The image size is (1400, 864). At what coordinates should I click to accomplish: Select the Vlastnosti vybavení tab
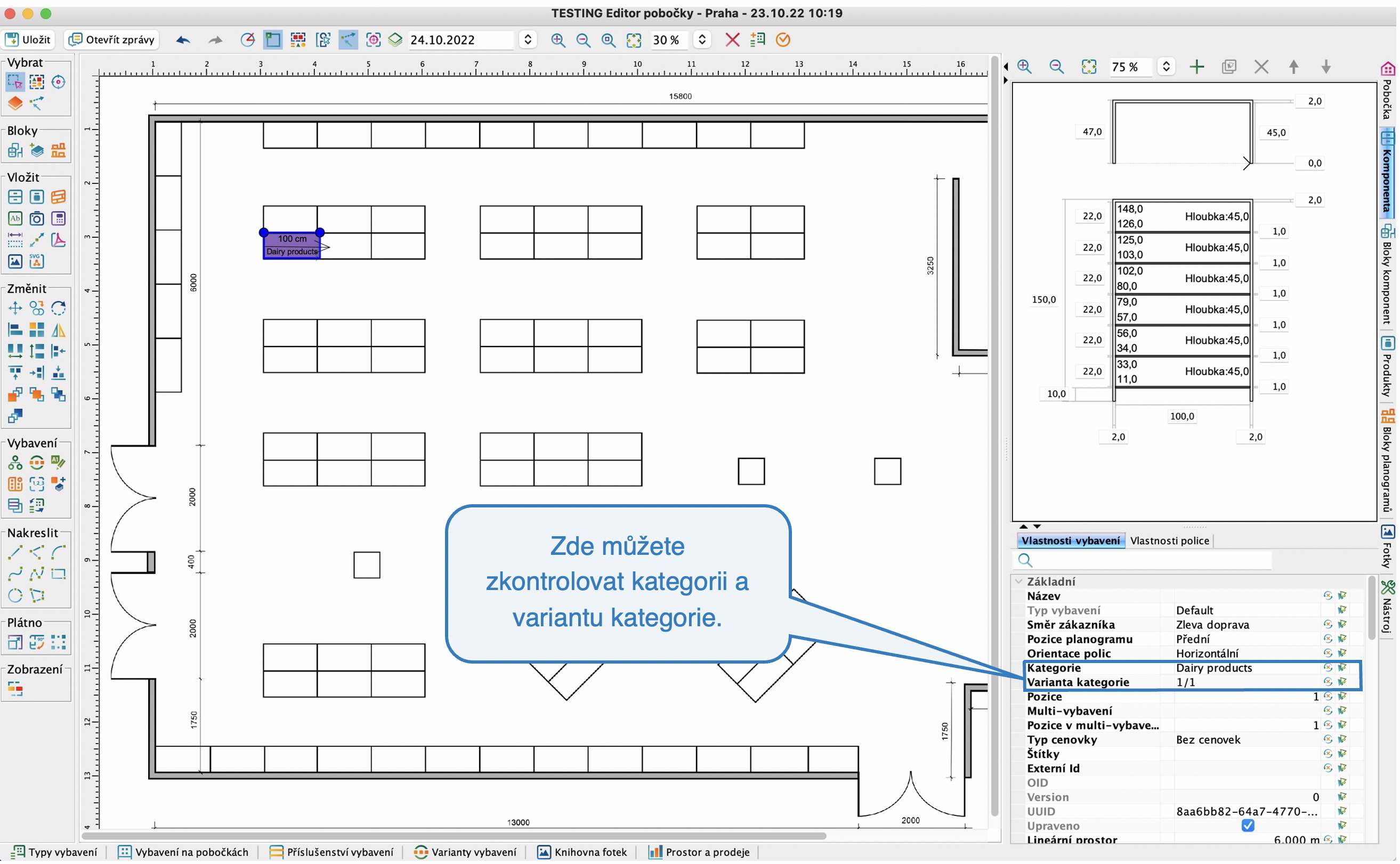[x=1071, y=540]
